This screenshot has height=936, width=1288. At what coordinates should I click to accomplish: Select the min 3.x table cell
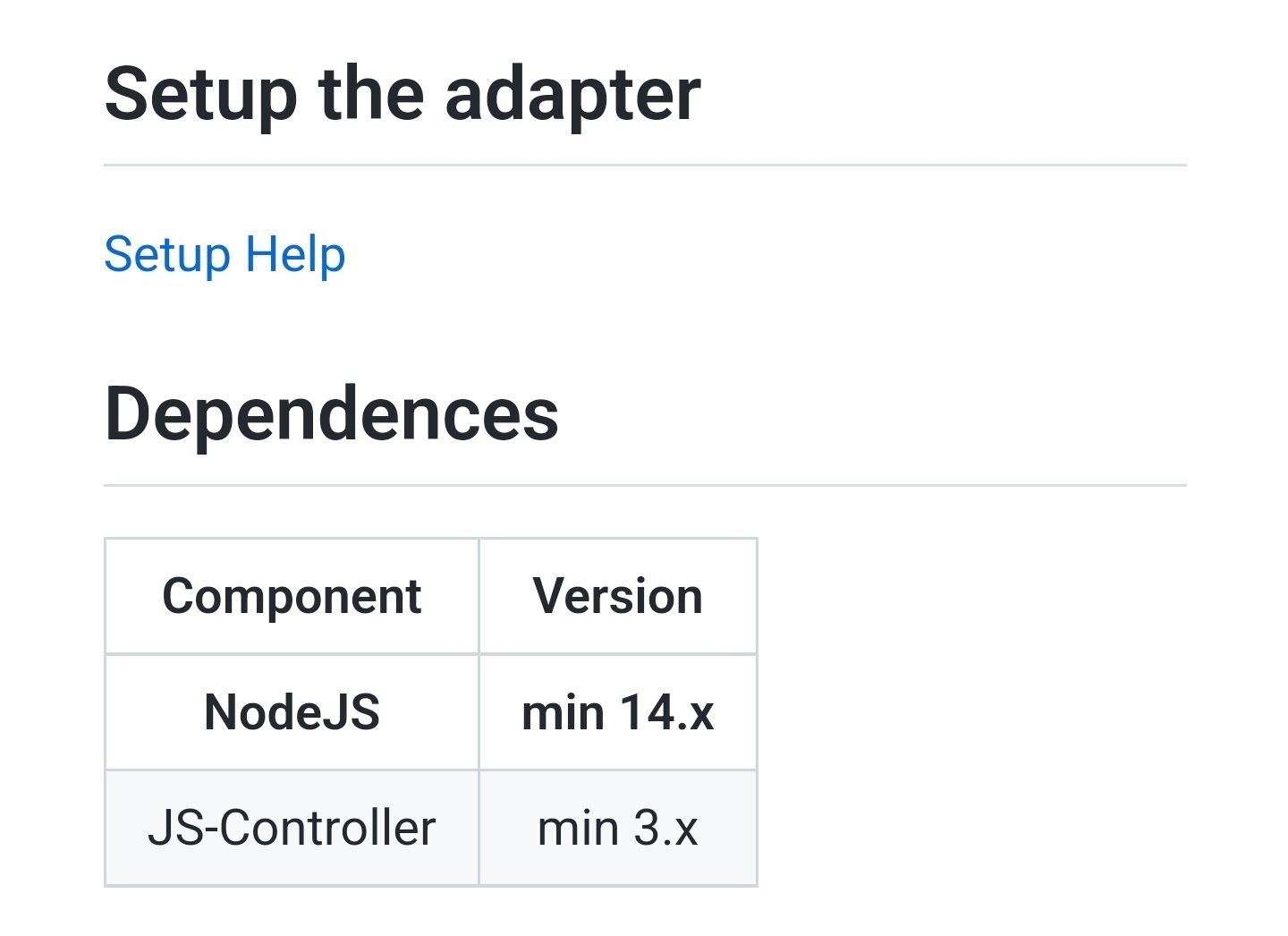tap(618, 828)
